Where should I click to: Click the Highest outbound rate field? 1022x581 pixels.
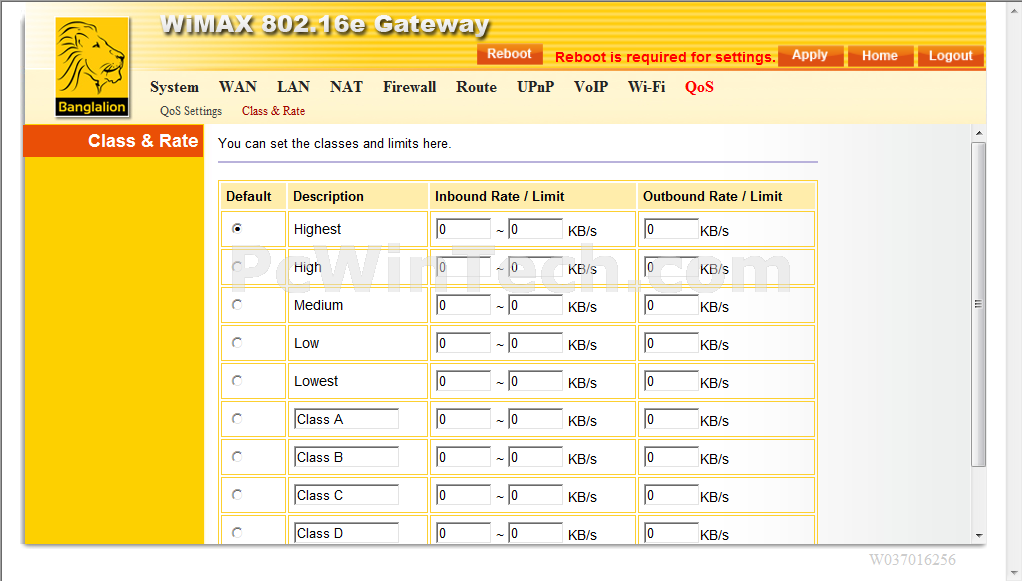point(671,230)
